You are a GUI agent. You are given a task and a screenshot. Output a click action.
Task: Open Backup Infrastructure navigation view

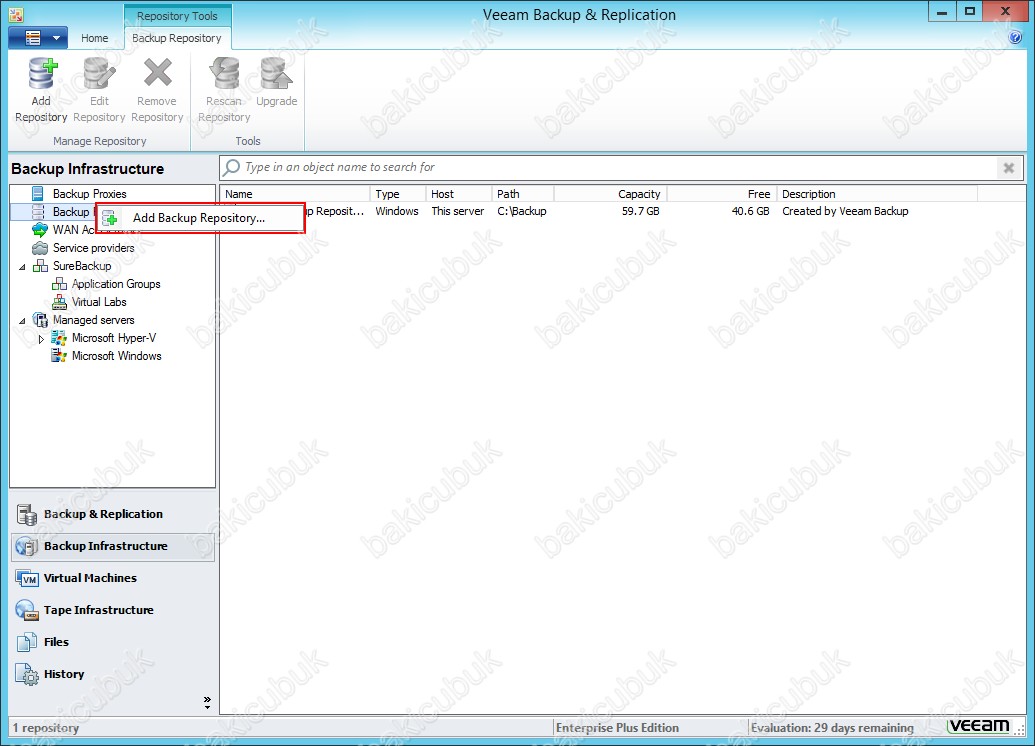113,546
